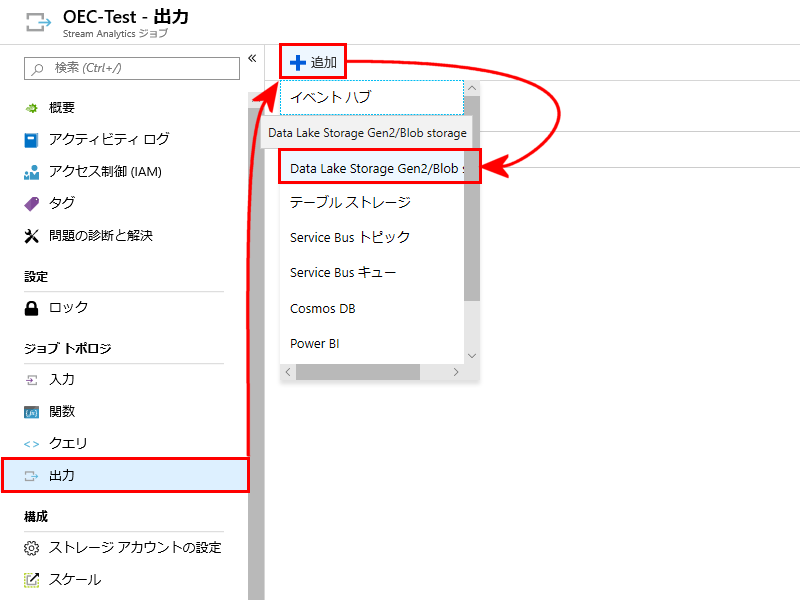Choose イベント ハブ from the output list

(372, 97)
